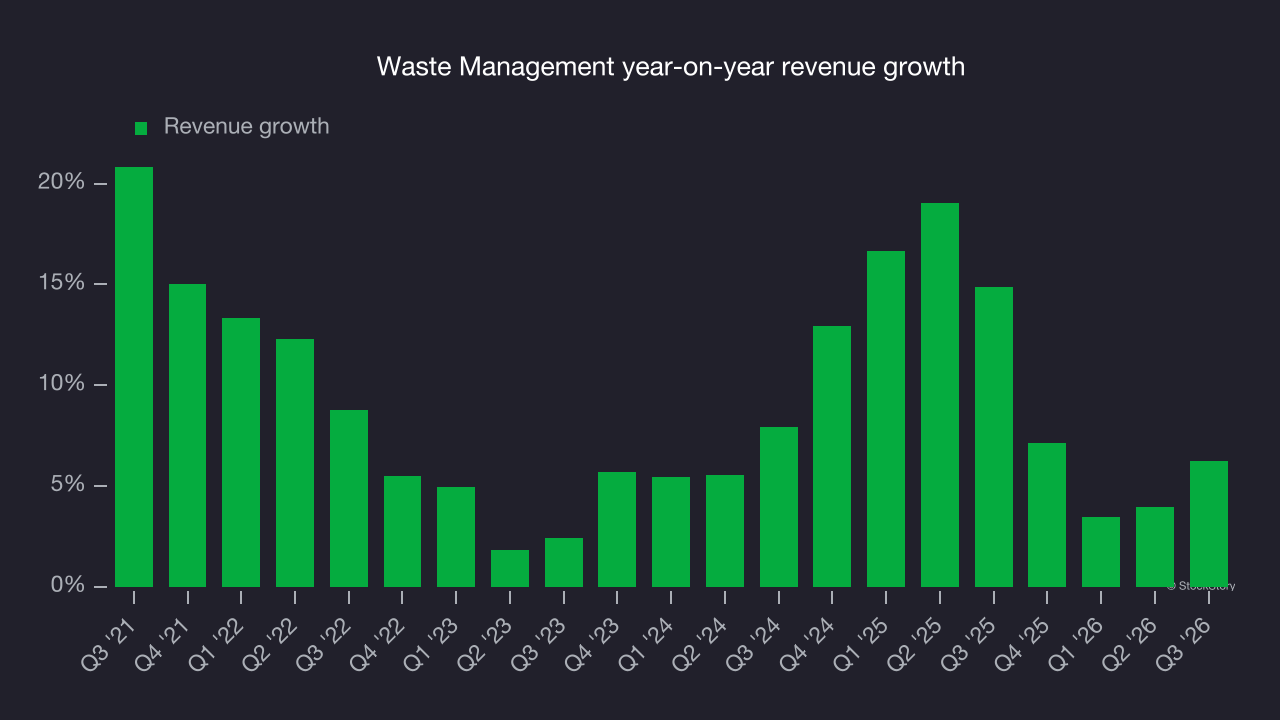
Task: Select the Q3 '23 bar
Action: pyautogui.click(x=564, y=562)
